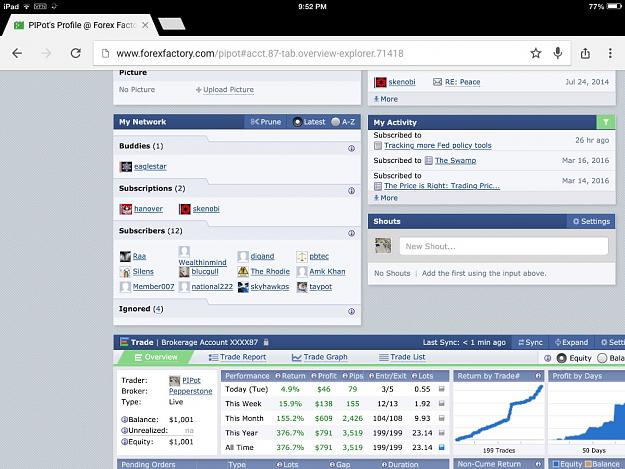Screen dimensions: 625x469
Task: Switch to the Overview tab
Action: click(156, 357)
